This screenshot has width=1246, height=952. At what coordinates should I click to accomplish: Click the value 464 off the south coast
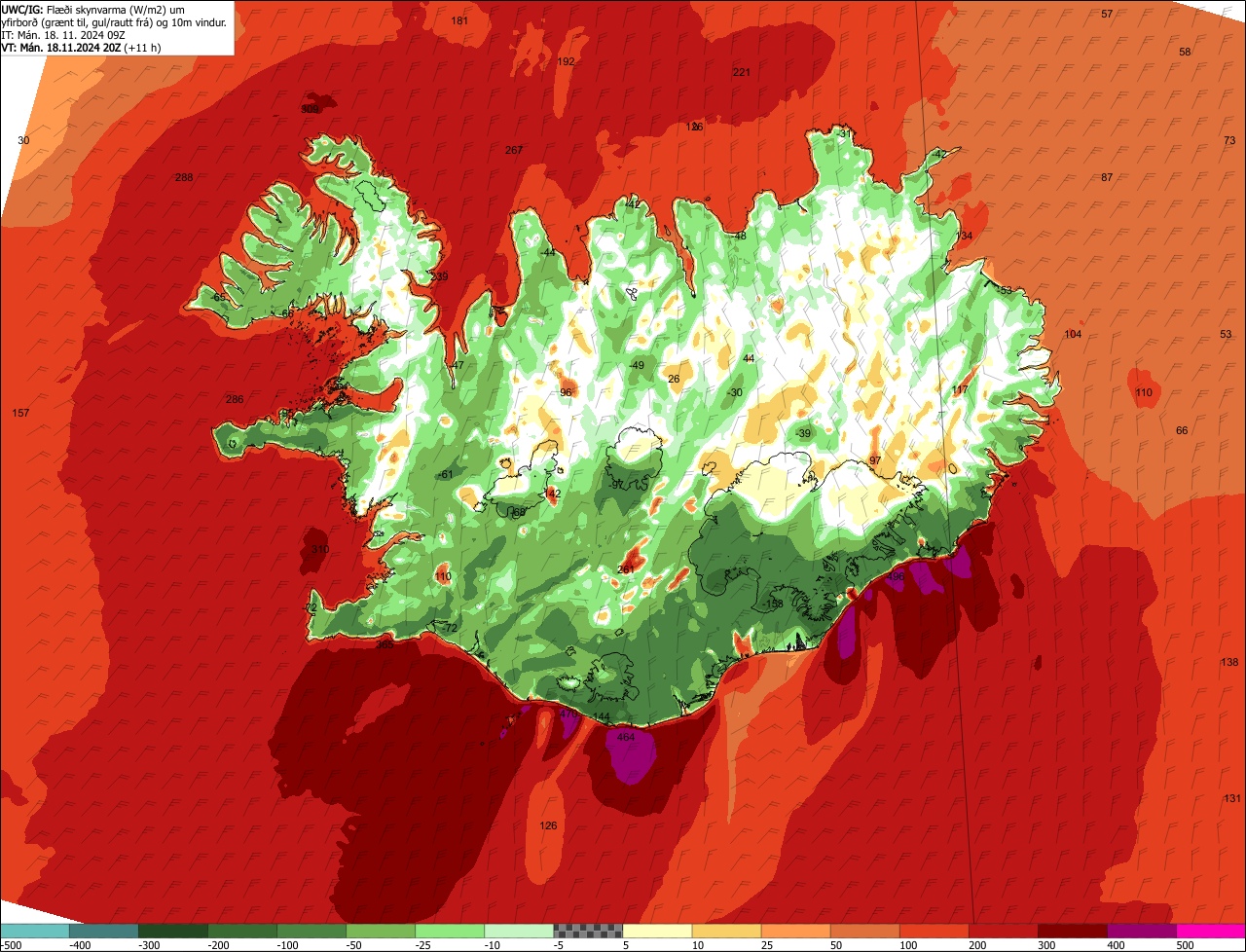coord(625,737)
